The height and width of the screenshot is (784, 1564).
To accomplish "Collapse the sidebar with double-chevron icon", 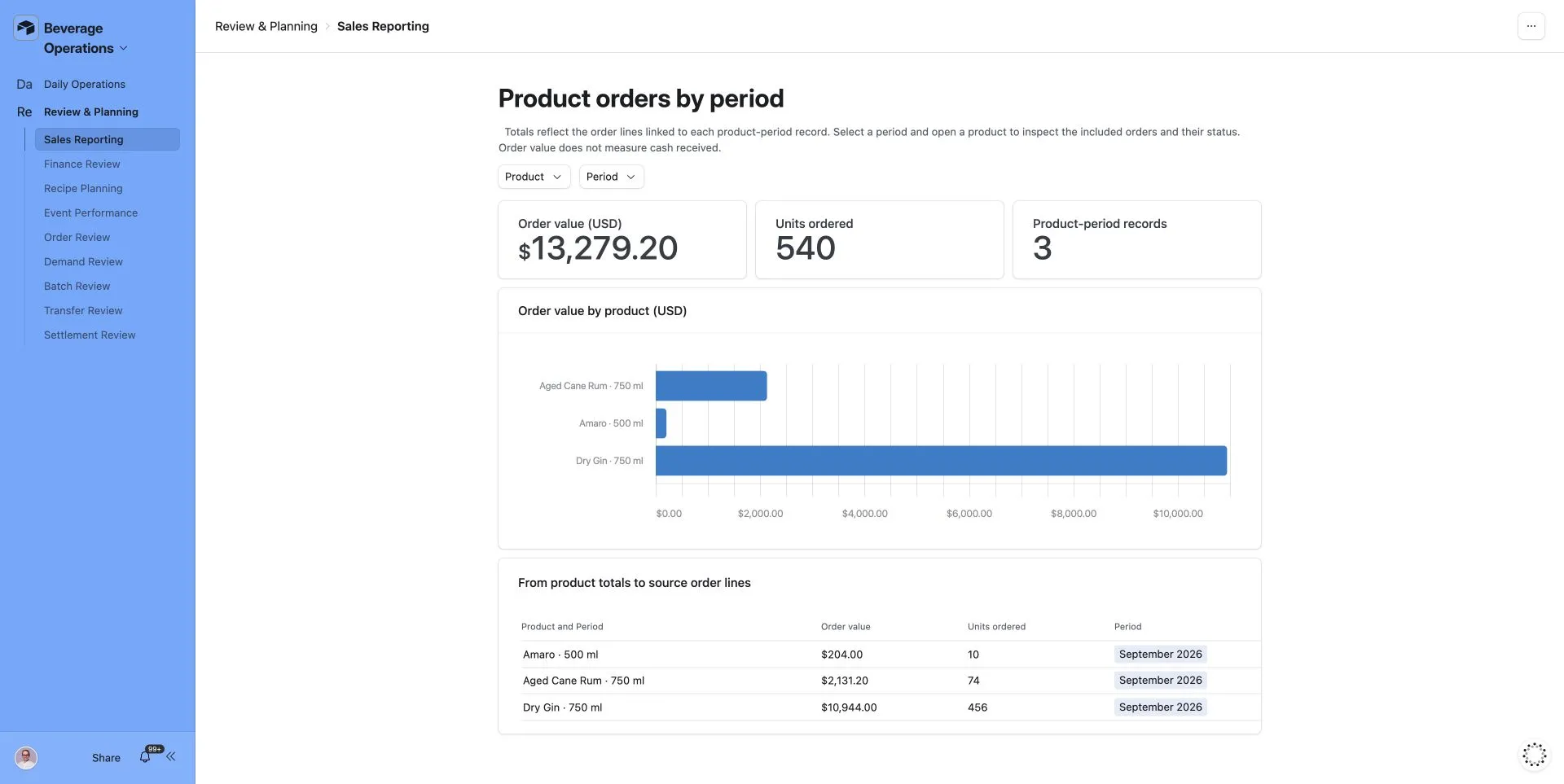I will 171,757.
